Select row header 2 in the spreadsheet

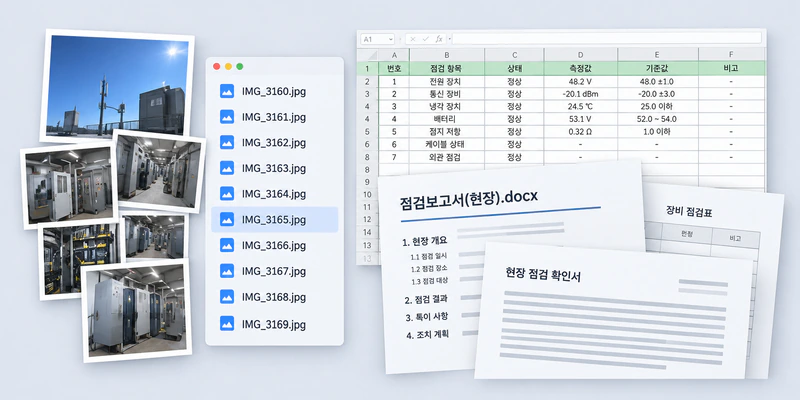tap(368, 81)
